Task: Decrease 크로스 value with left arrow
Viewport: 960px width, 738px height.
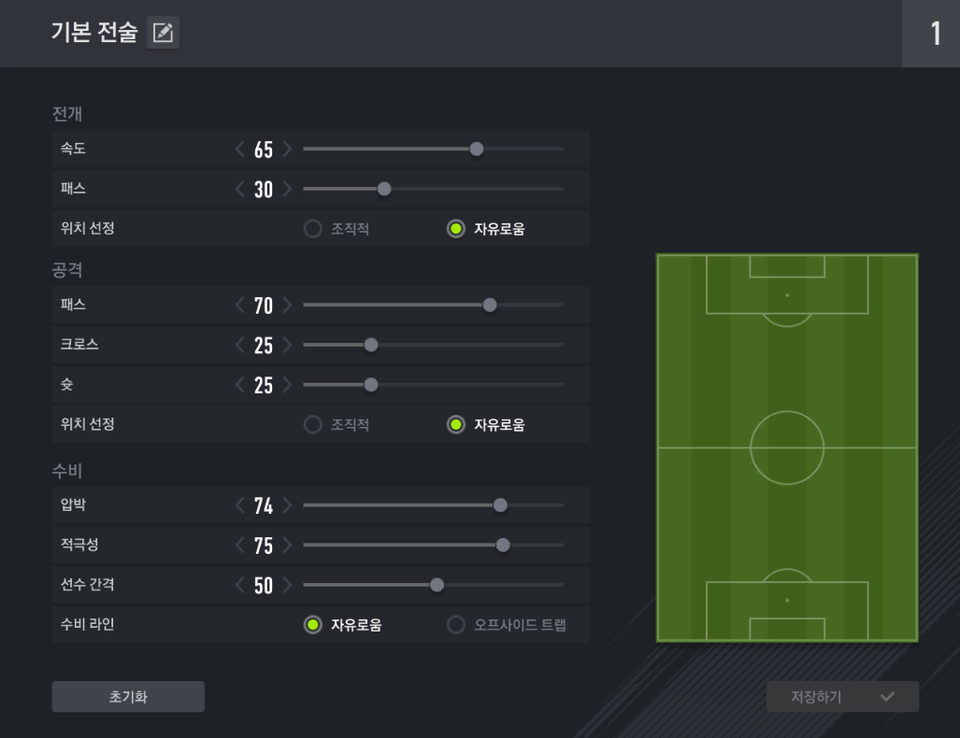Action: click(240, 345)
